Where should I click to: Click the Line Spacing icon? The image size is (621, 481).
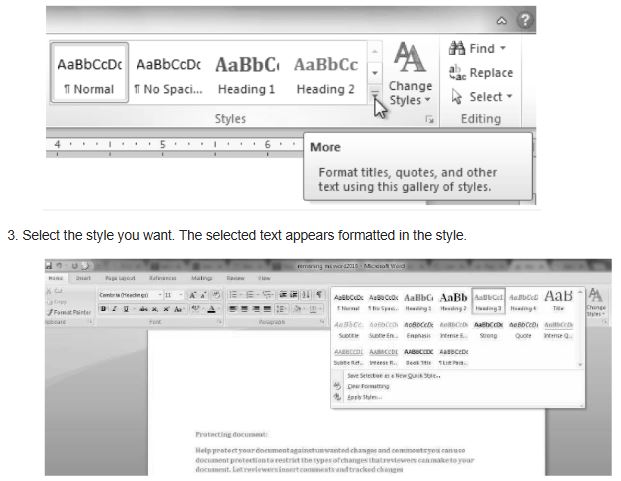pos(281,309)
